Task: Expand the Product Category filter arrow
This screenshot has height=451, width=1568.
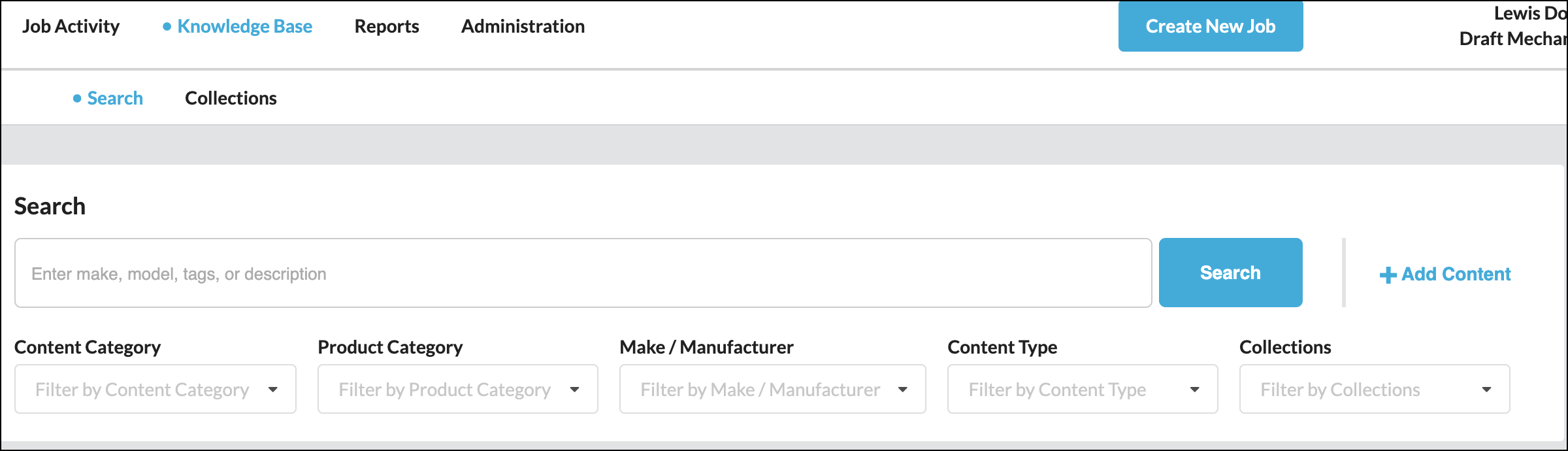Action: (575, 390)
